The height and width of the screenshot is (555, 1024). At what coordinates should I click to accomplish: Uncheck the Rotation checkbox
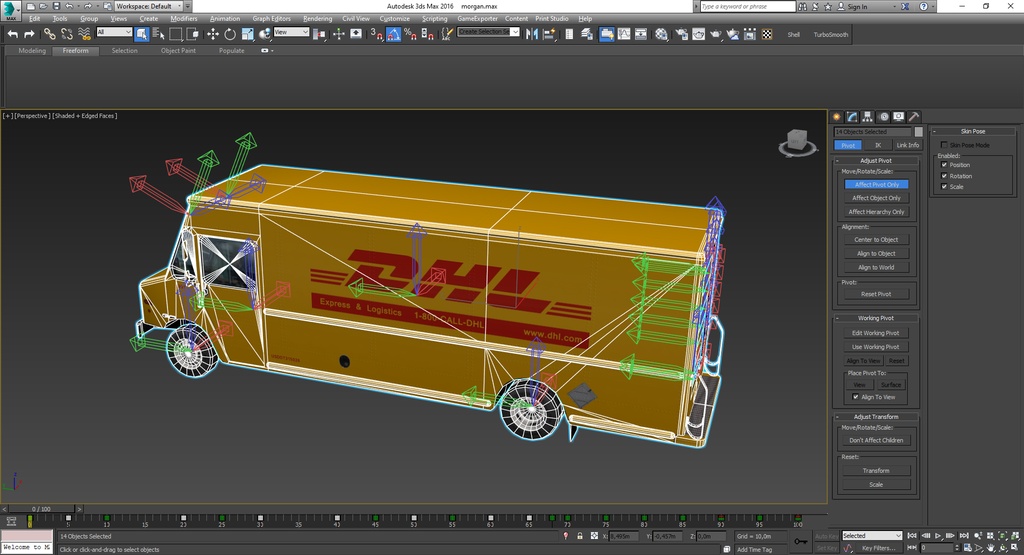click(944, 176)
